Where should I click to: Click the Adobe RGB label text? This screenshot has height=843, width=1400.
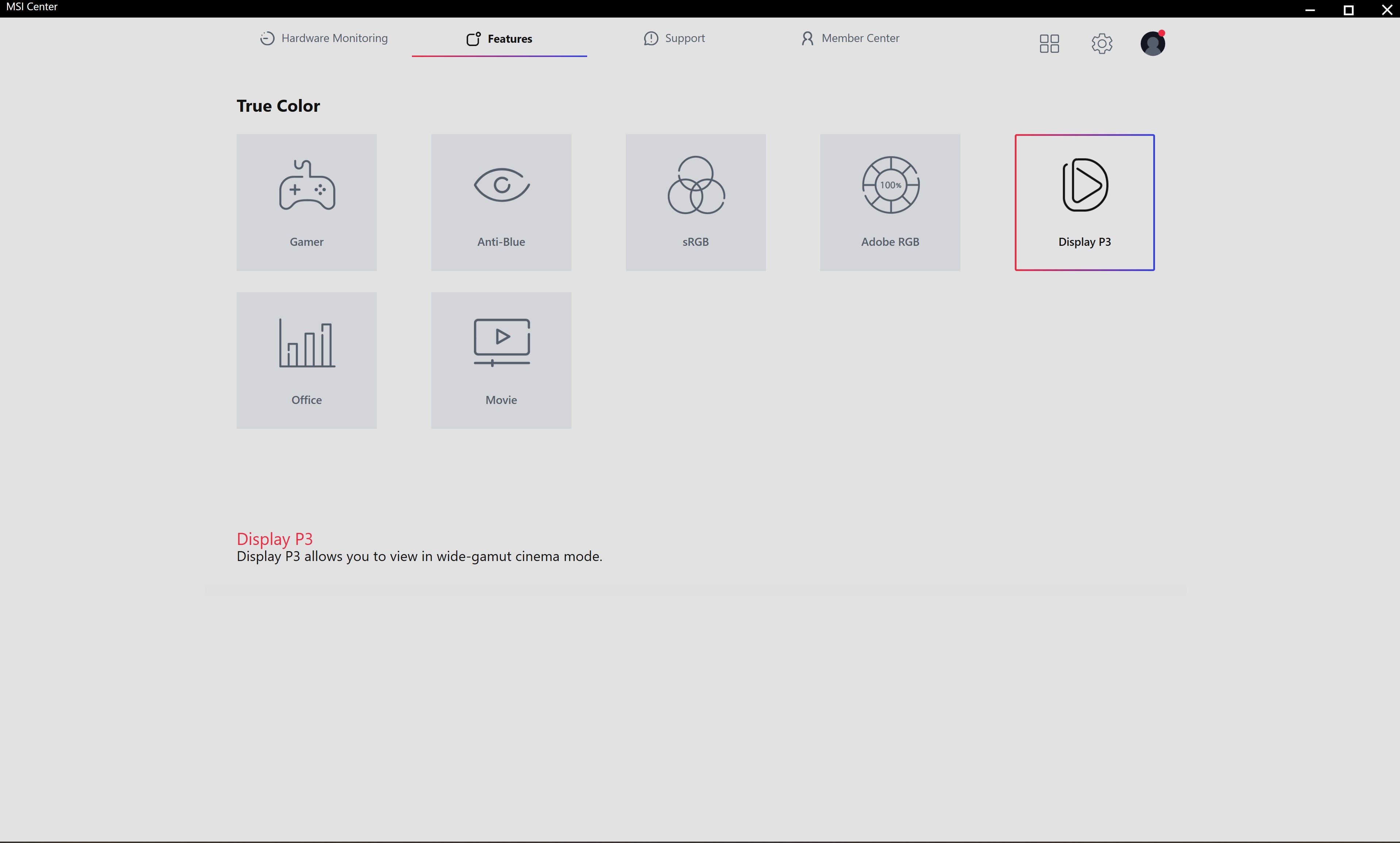coord(890,242)
